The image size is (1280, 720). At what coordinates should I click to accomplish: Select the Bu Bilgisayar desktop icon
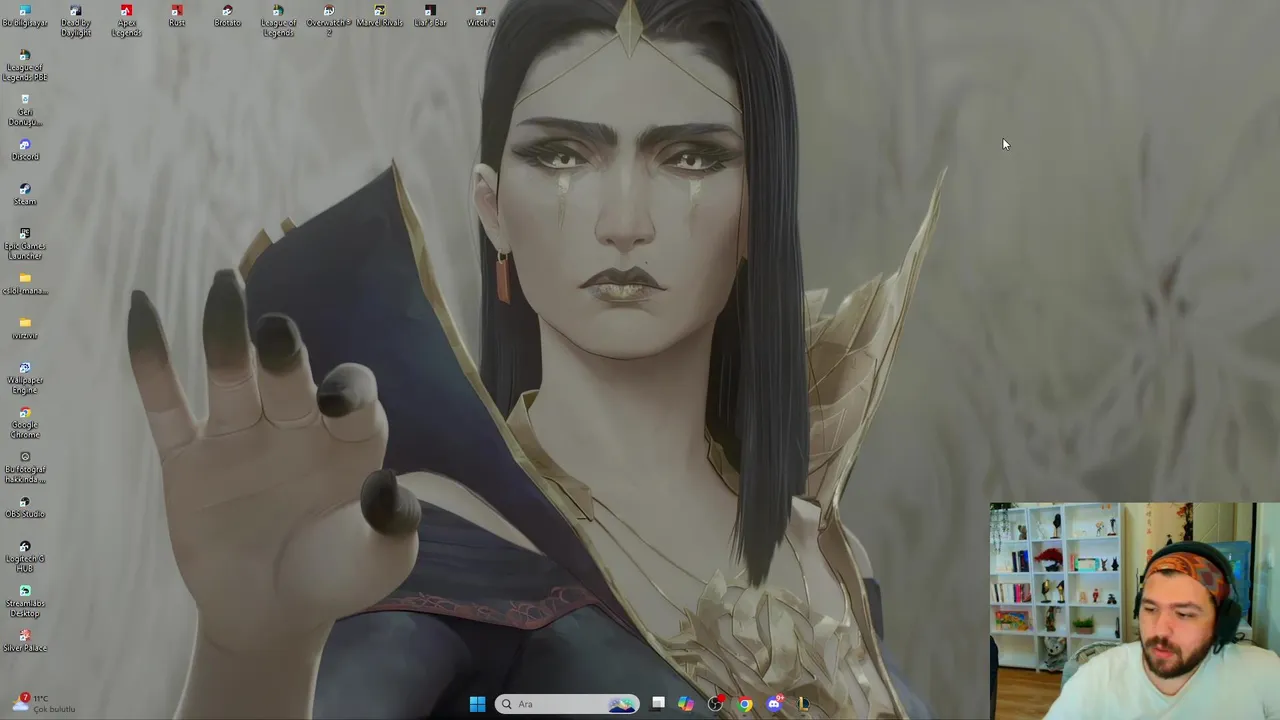[x=25, y=17]
